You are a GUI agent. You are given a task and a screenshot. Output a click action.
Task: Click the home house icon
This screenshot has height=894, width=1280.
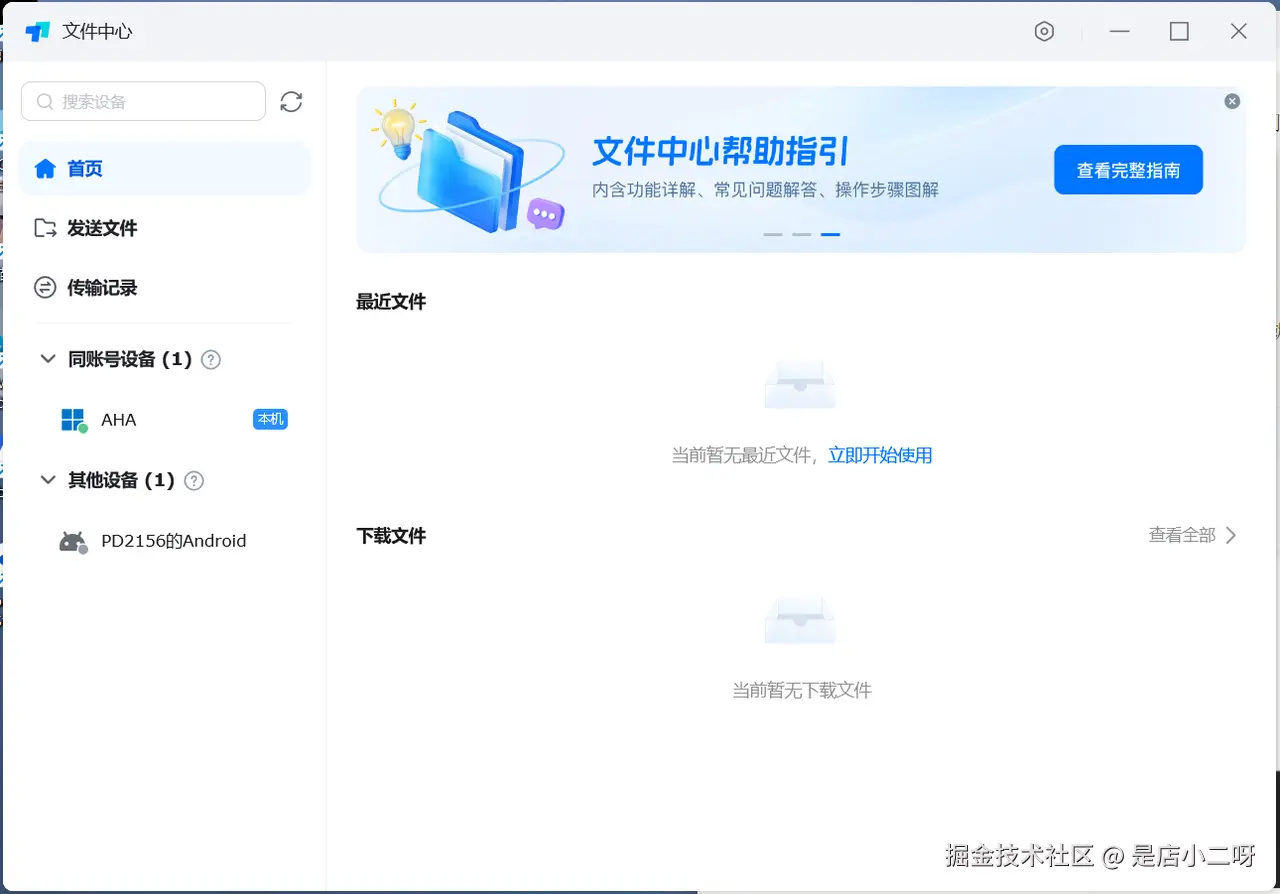[x=45, y=168]
